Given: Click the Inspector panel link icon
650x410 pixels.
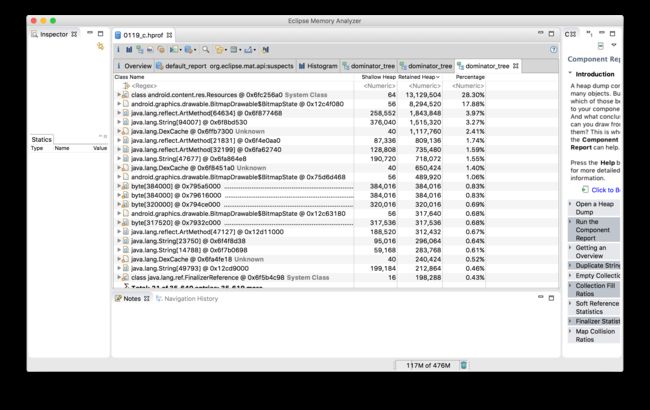Looking at the screenshot, I should [x=100, y=46].
